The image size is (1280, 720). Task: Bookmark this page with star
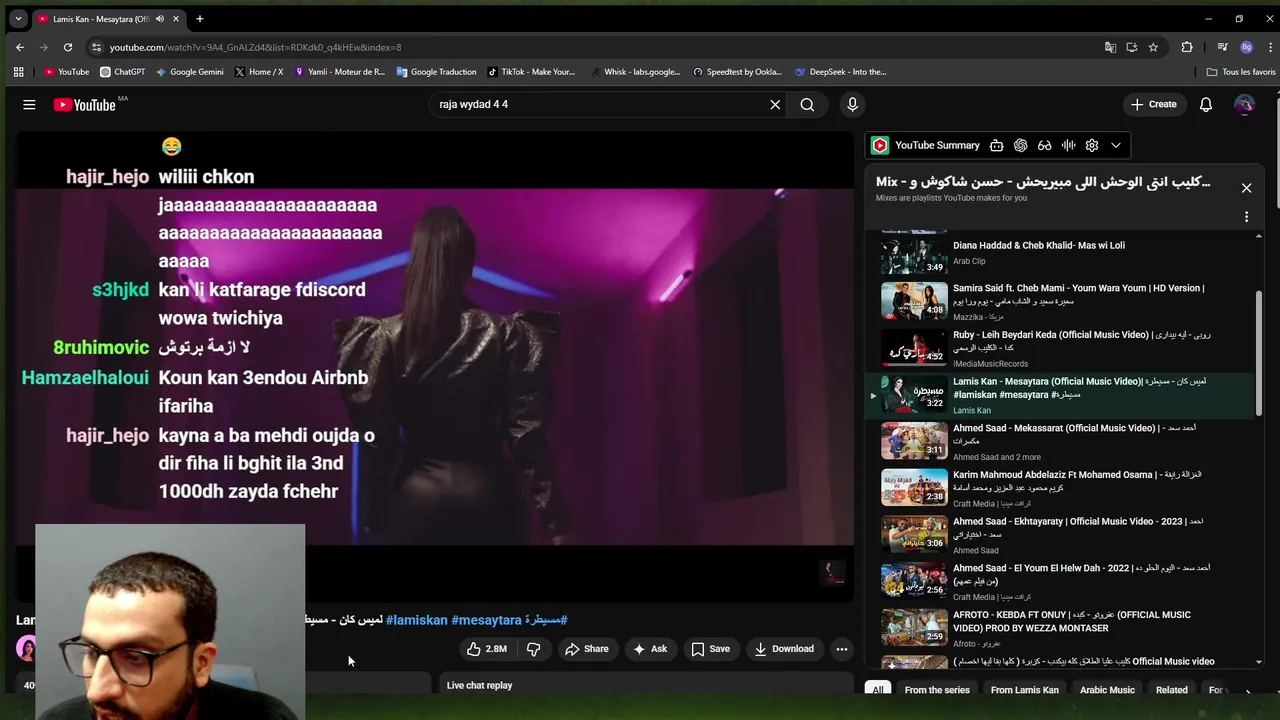(1153, 47)
